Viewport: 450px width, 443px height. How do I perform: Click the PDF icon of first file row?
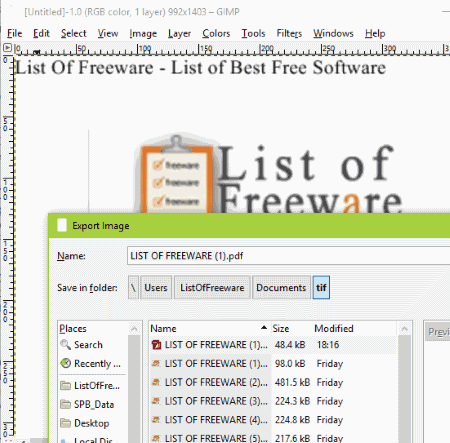click(156, 345)
